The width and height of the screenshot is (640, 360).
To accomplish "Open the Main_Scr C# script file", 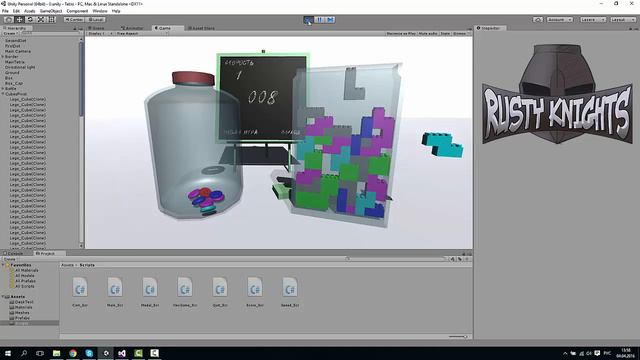I will pos(115,291).
